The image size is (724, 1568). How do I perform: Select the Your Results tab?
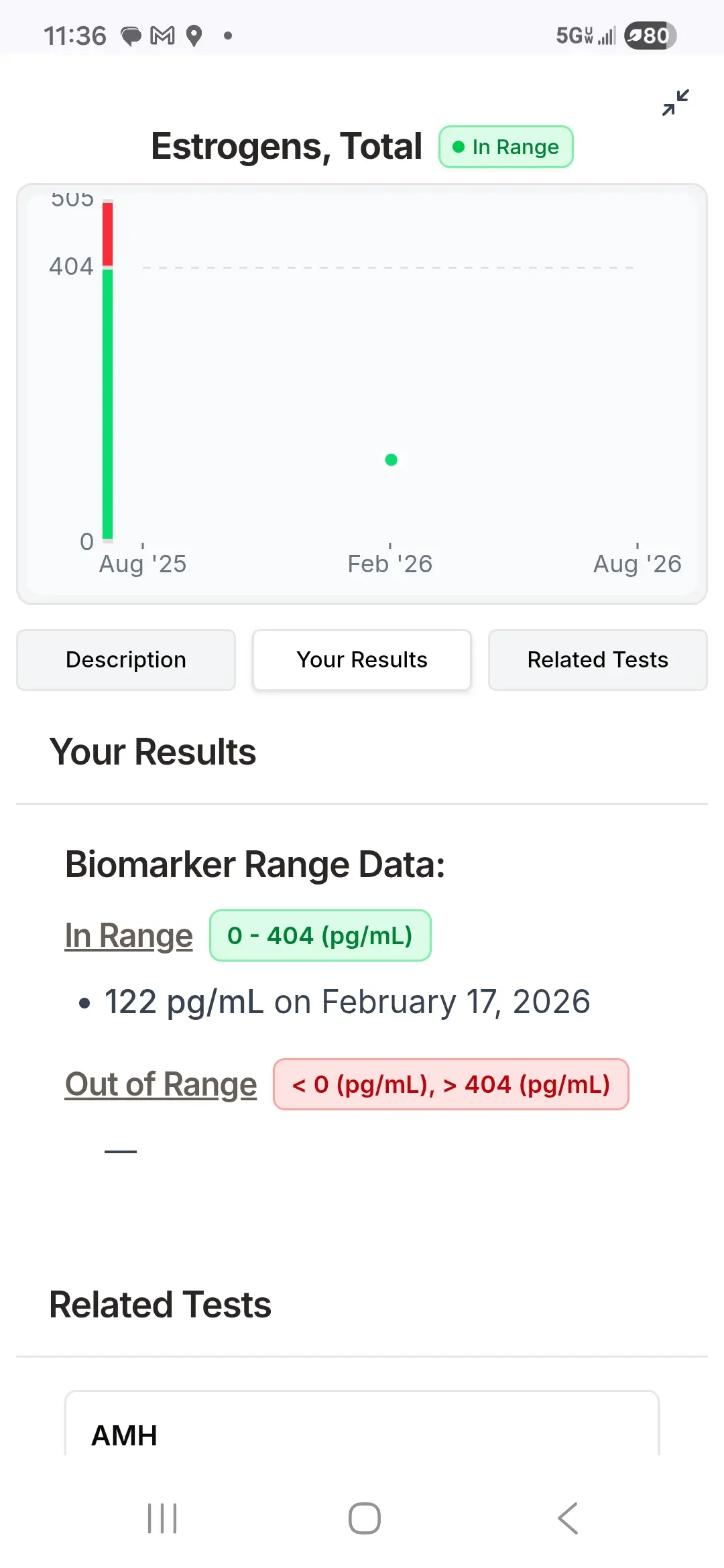coord(362,660)
